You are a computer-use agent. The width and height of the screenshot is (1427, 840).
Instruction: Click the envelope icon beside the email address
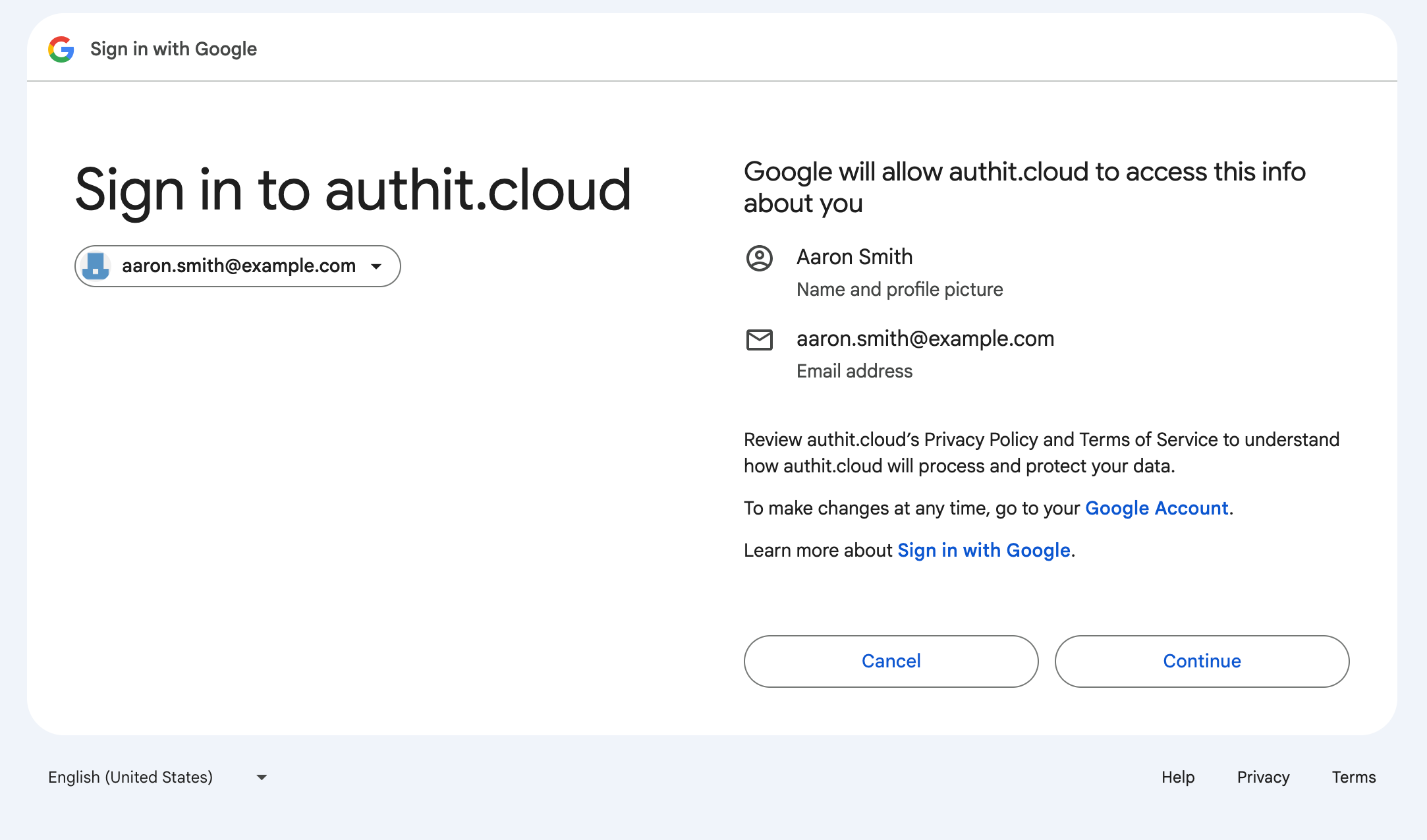(760, 340)
